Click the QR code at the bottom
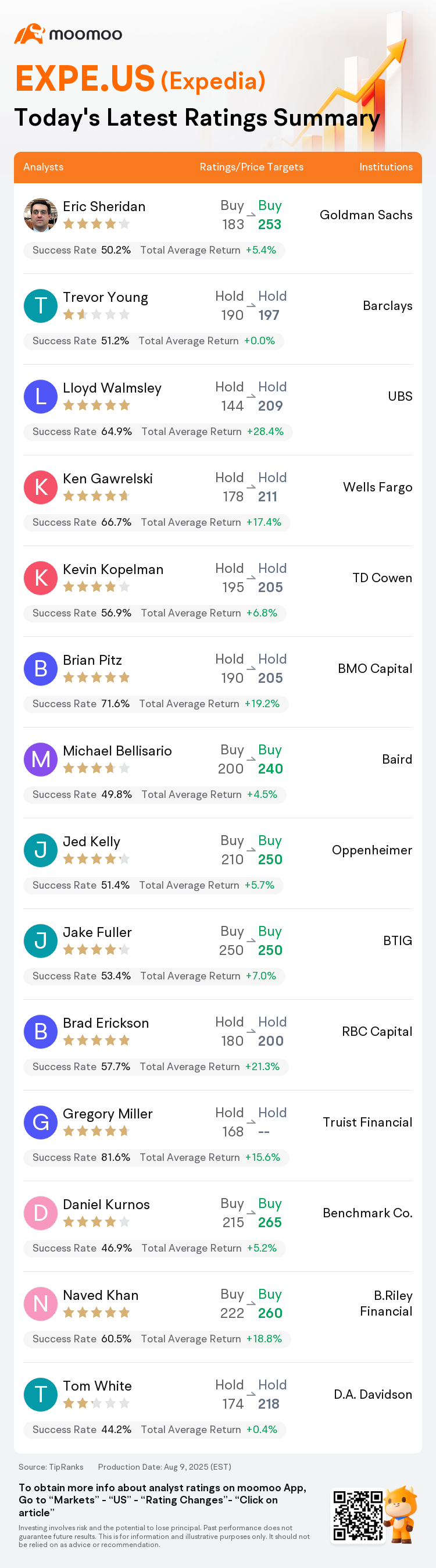 pos(358,1515)
